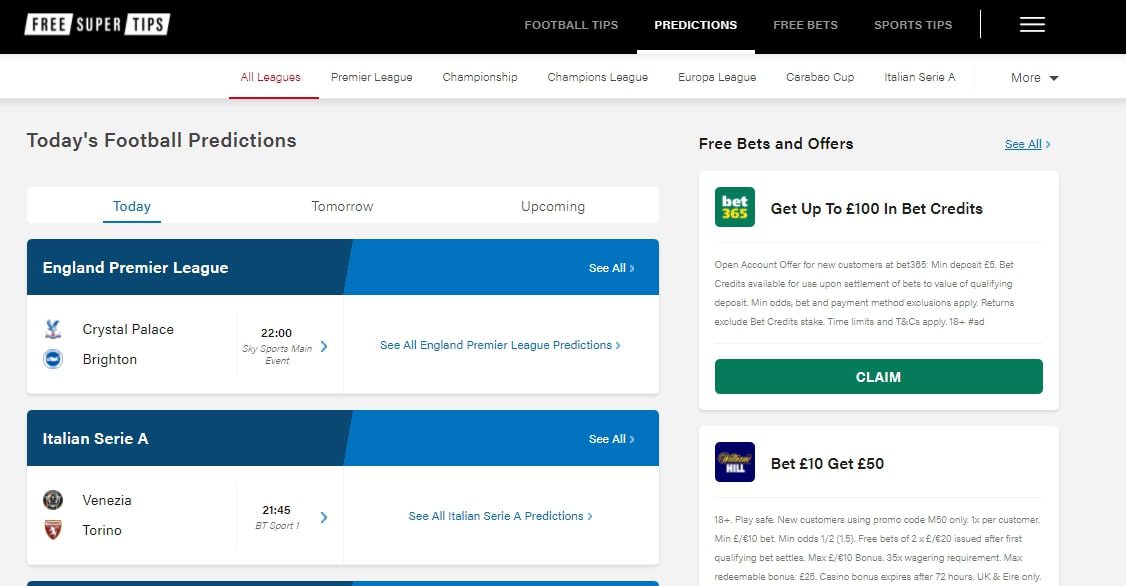This screenshot has width=1126, height=586.
Task: Click the Venezia team name
Action: pyautogui.click(x=107, y=500)
